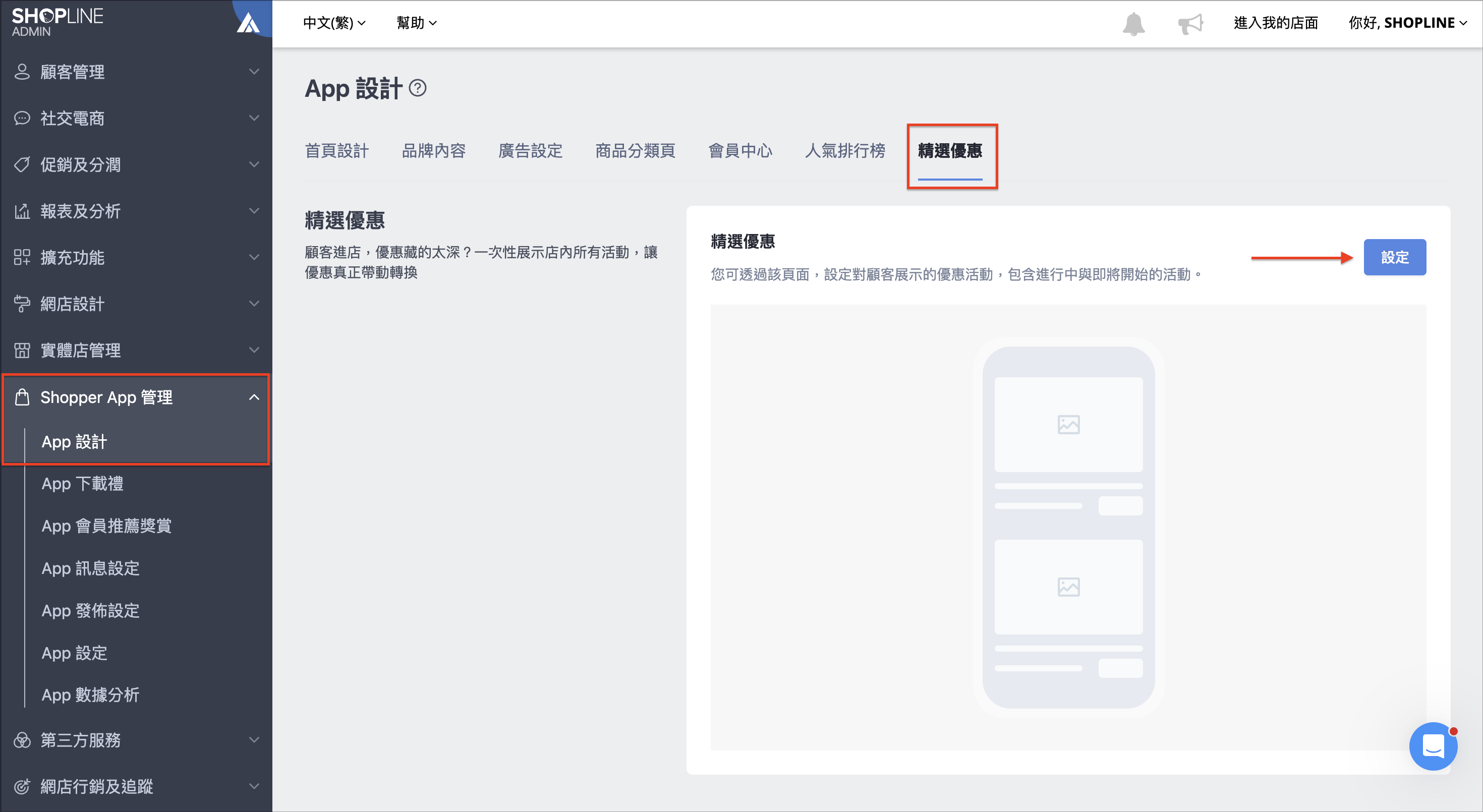1483x812 pixels.
Task: Open the 幫助 help dropdown
Action: (x=416, y=23)
